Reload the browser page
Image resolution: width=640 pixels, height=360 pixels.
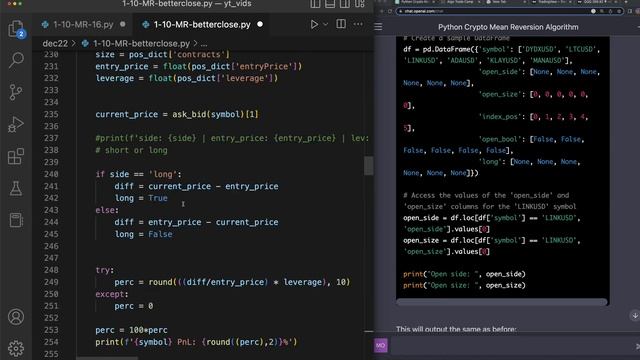390,11
